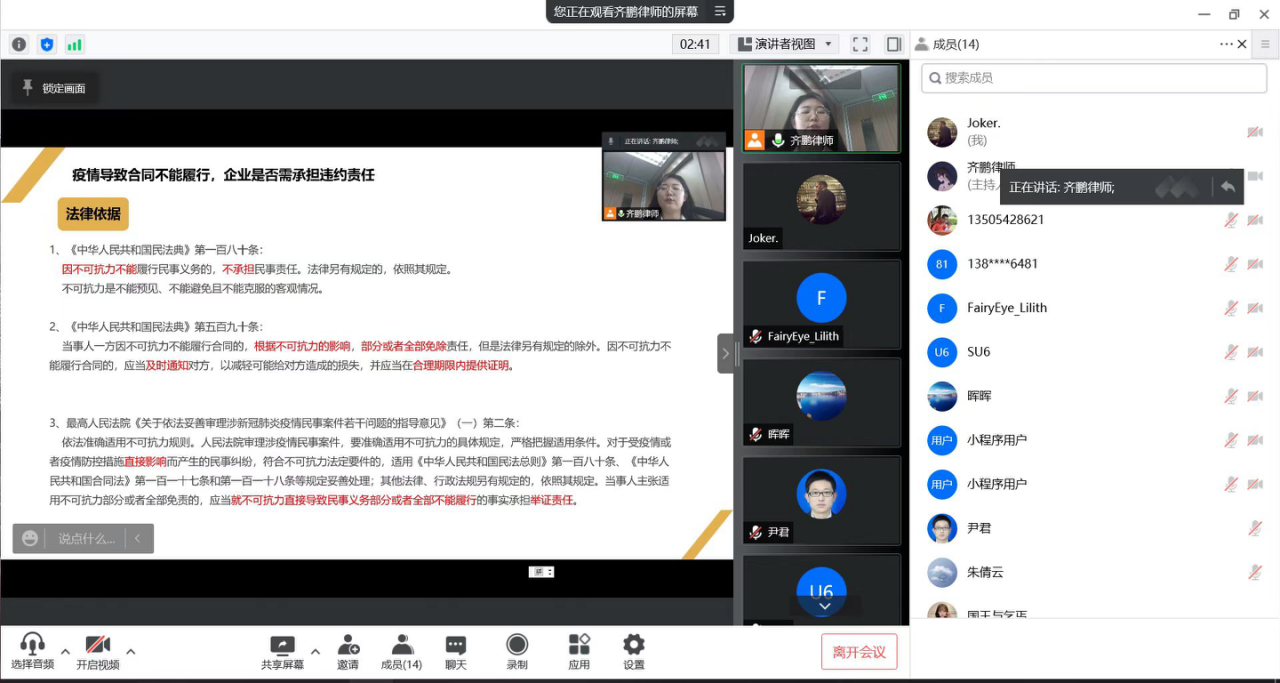
Task: Toggle the 成员(14) members panel from the bottom toolbar
Action: [402, 652]
